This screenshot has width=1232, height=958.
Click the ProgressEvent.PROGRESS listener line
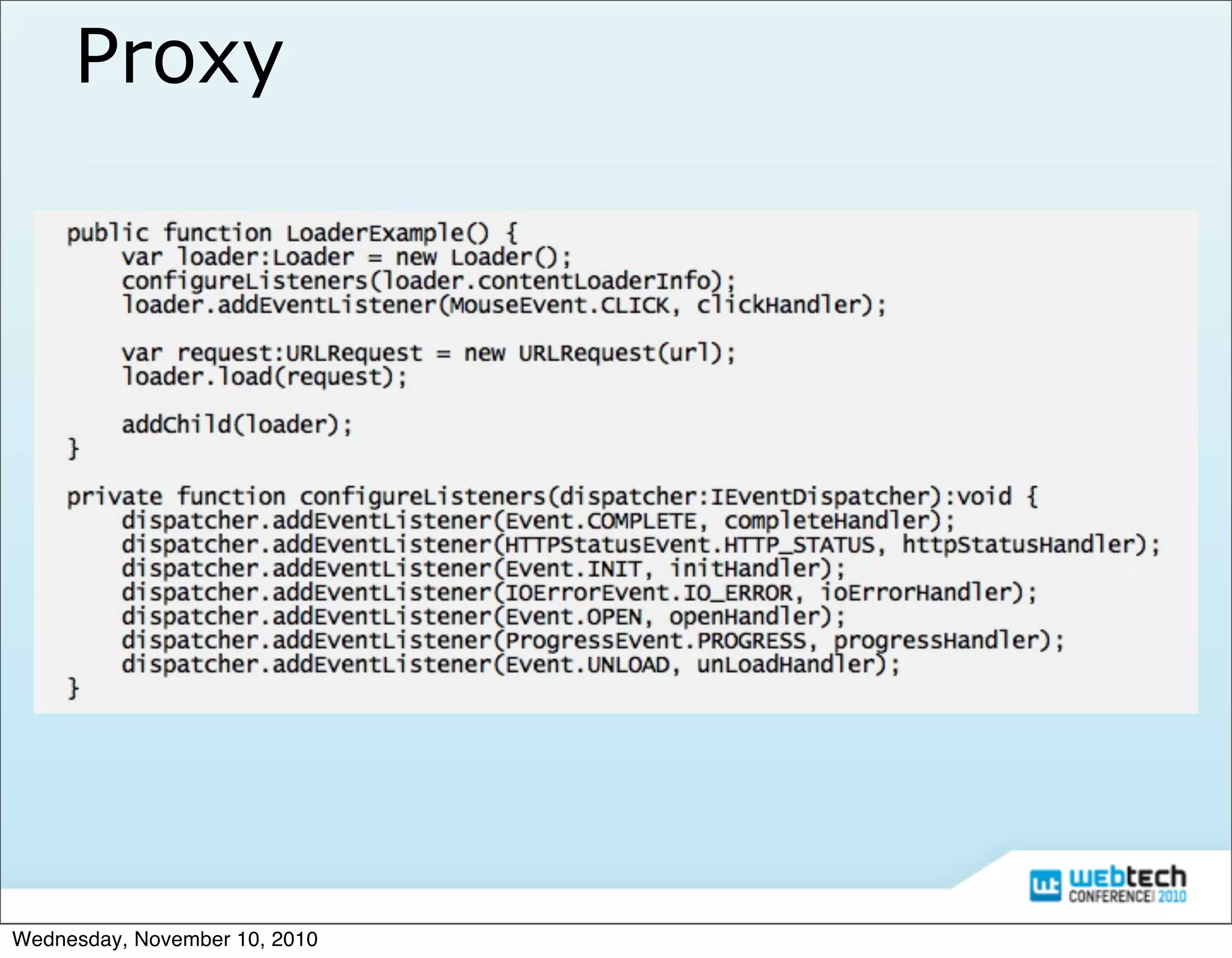point(593,641)
